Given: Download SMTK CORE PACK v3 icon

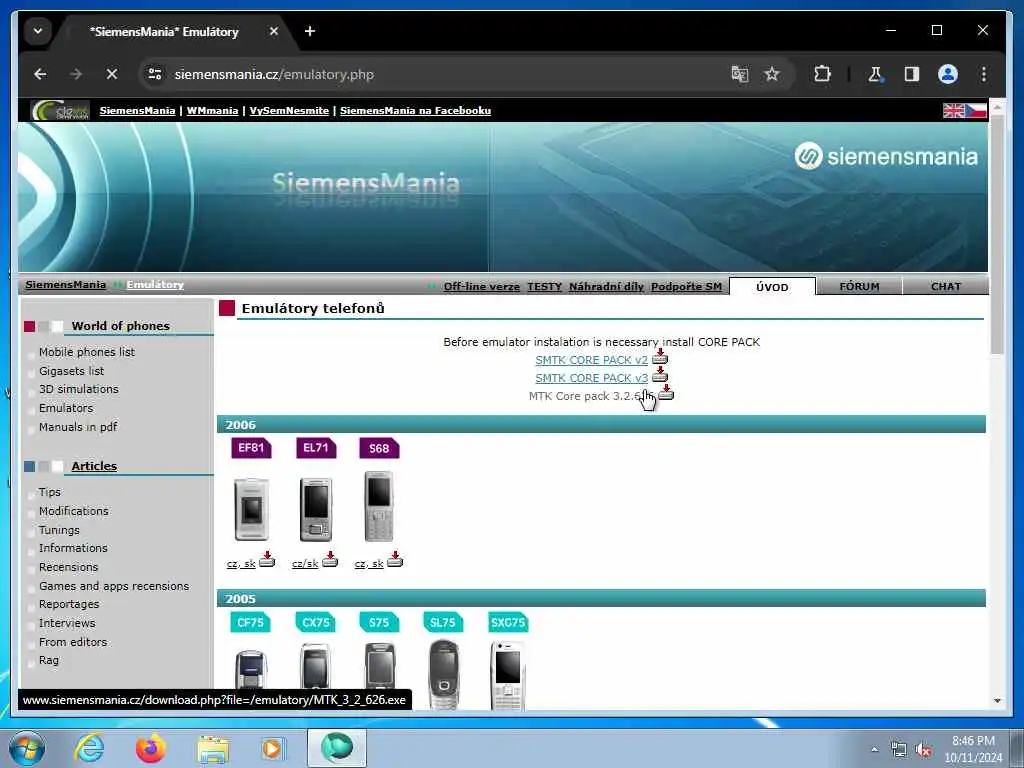Looking at the screenshot, I should [660, 374].
